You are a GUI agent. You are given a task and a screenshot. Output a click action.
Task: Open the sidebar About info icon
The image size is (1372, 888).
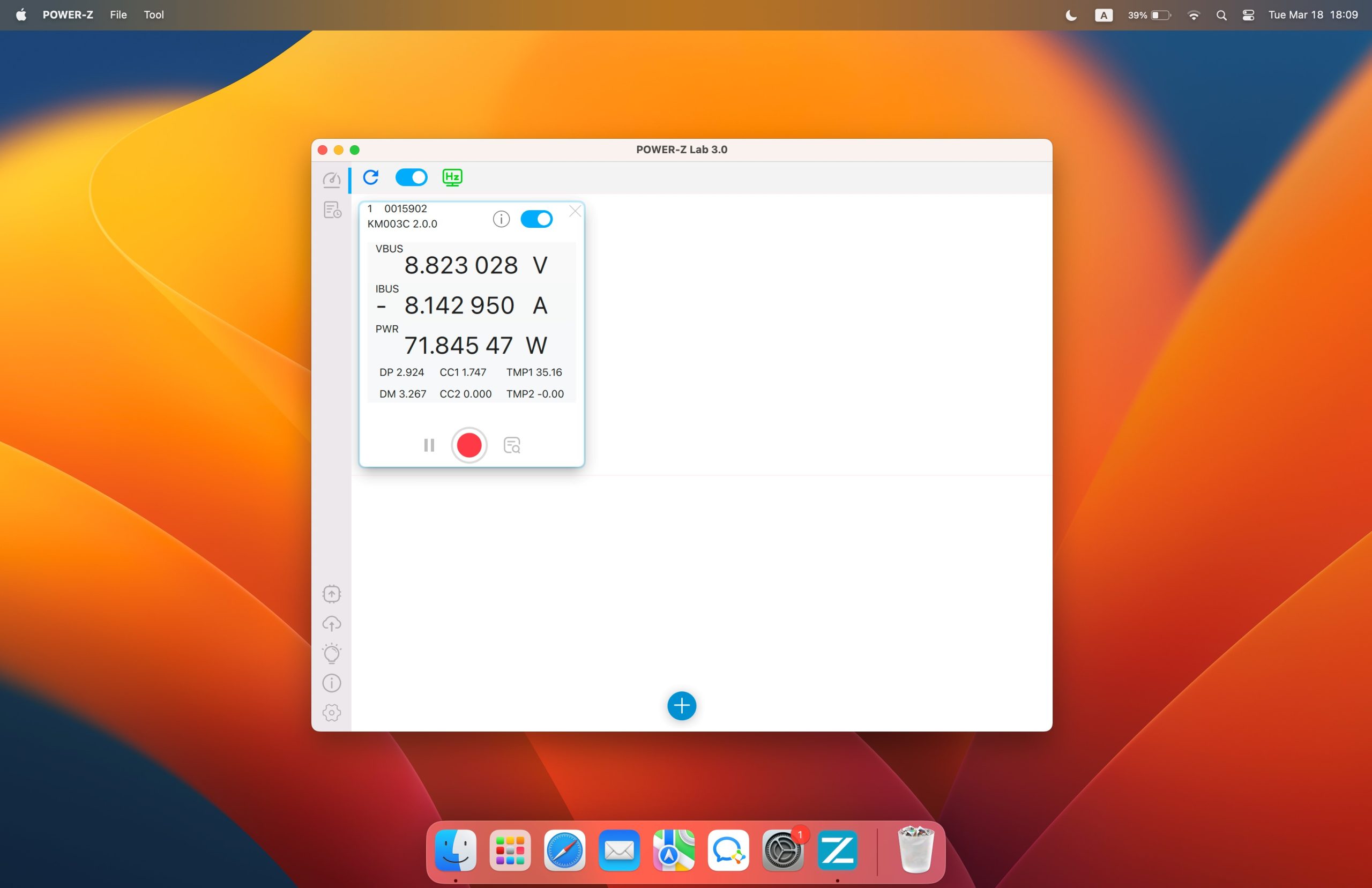pos(331,683)
